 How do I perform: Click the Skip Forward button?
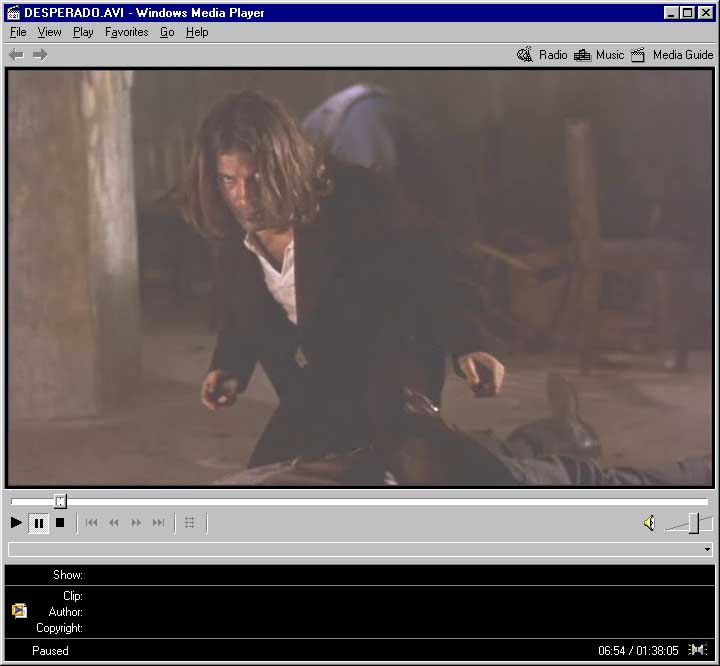[x=158, y=522]
